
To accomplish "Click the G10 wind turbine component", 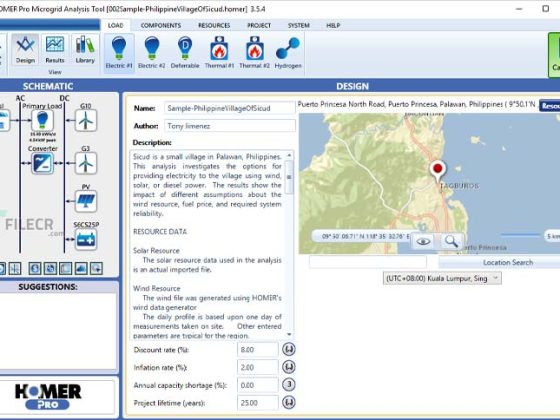I will tap(86, 120).
